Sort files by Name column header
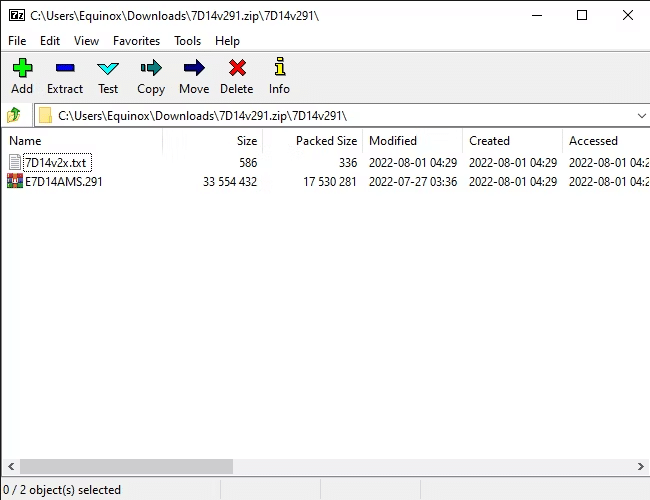Viewport: 650px width, 500px height. [80, 141]
